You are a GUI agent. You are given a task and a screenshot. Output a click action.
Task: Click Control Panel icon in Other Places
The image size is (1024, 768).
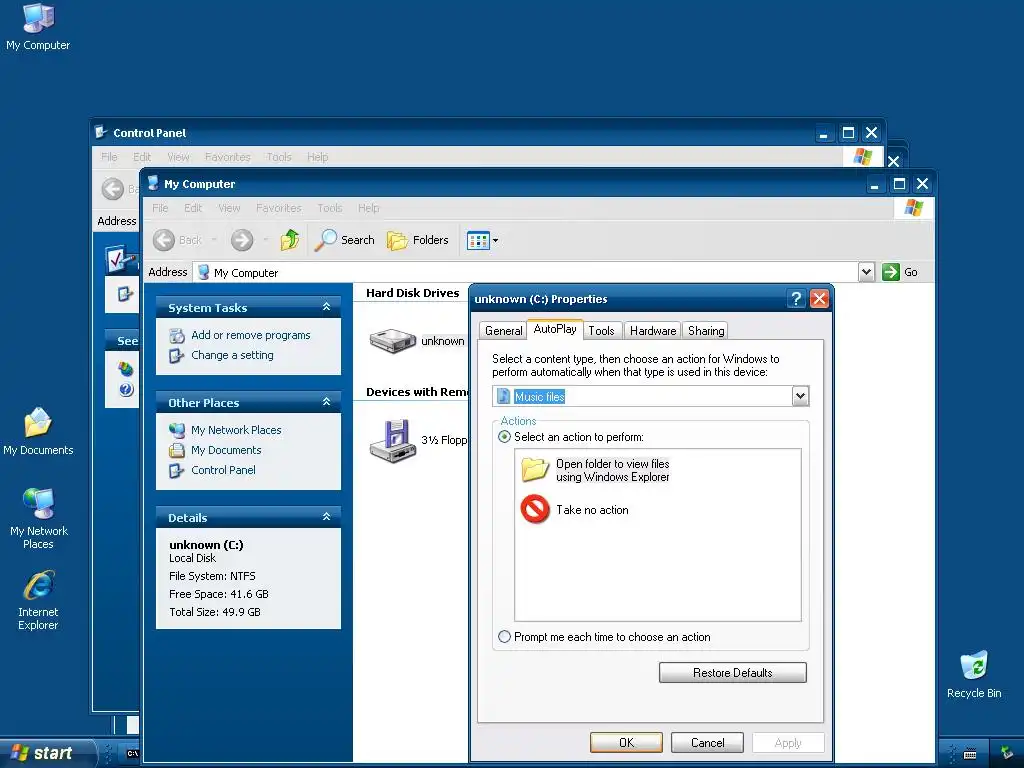176,470
